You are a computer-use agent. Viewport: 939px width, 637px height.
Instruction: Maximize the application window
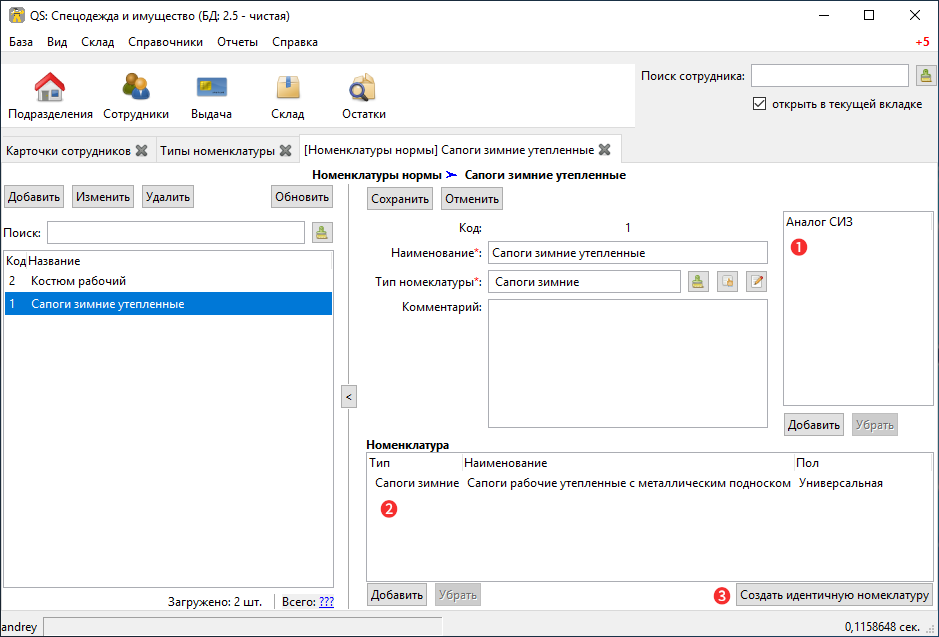pos(869,16)
